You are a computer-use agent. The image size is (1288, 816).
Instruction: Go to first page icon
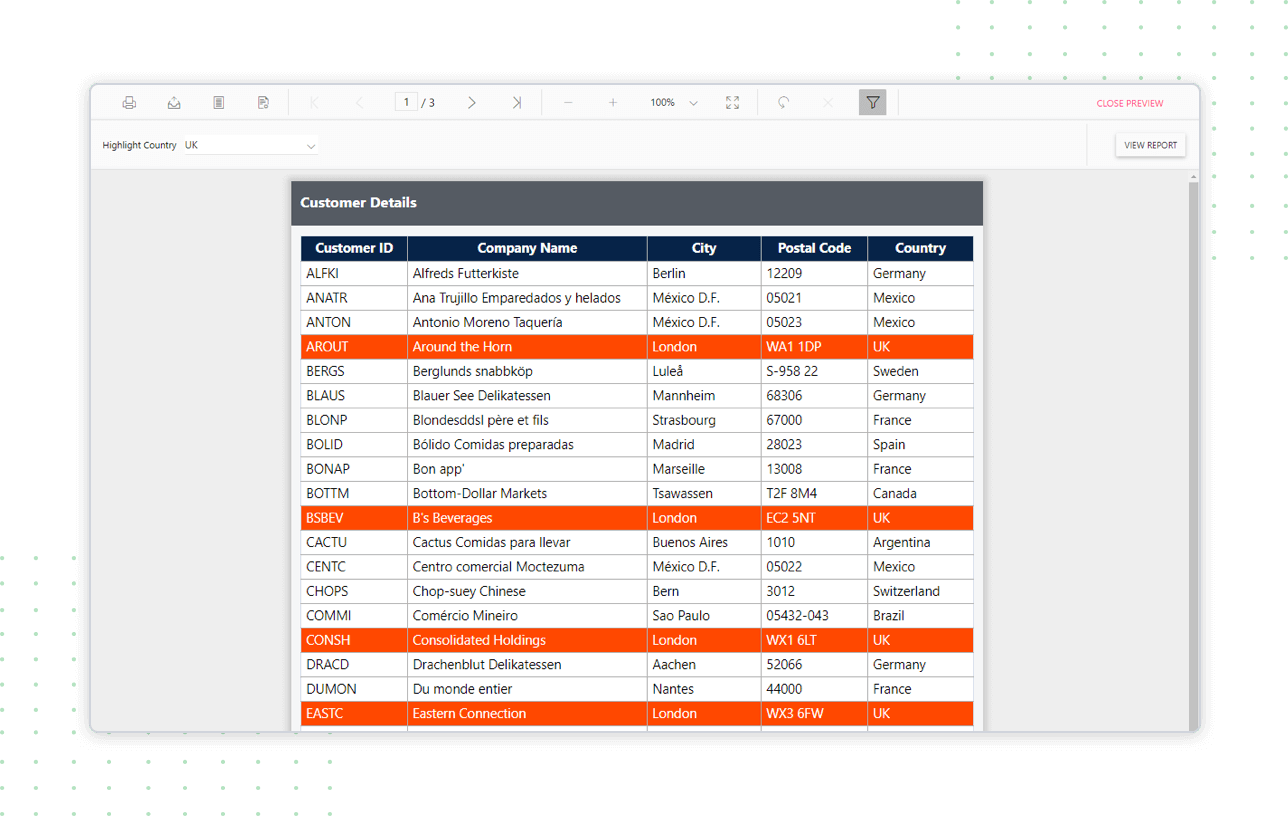point(315,103)
